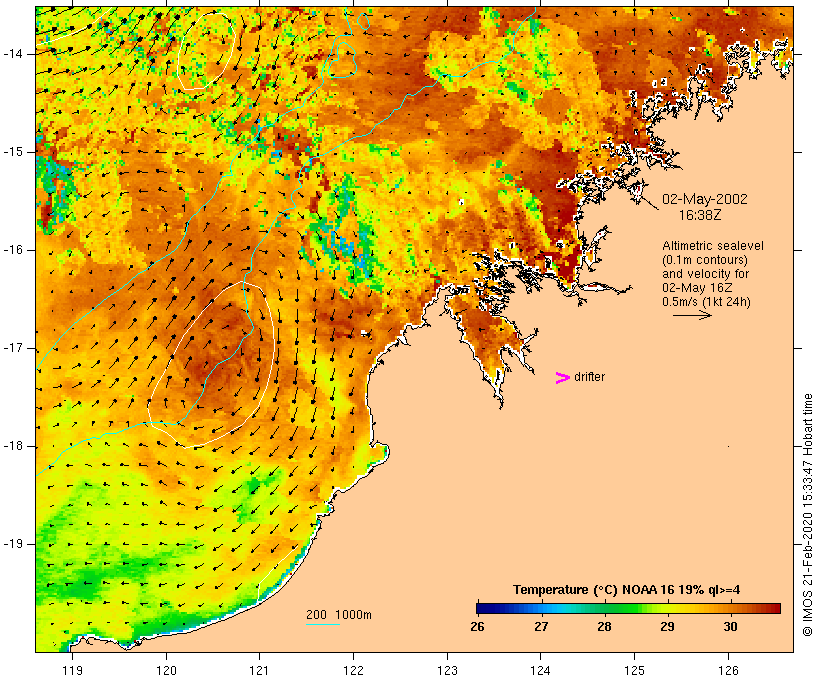Click the IMOS copyright timestamp text
Viewport: 820px width, 680px height.
coord(807,515)
